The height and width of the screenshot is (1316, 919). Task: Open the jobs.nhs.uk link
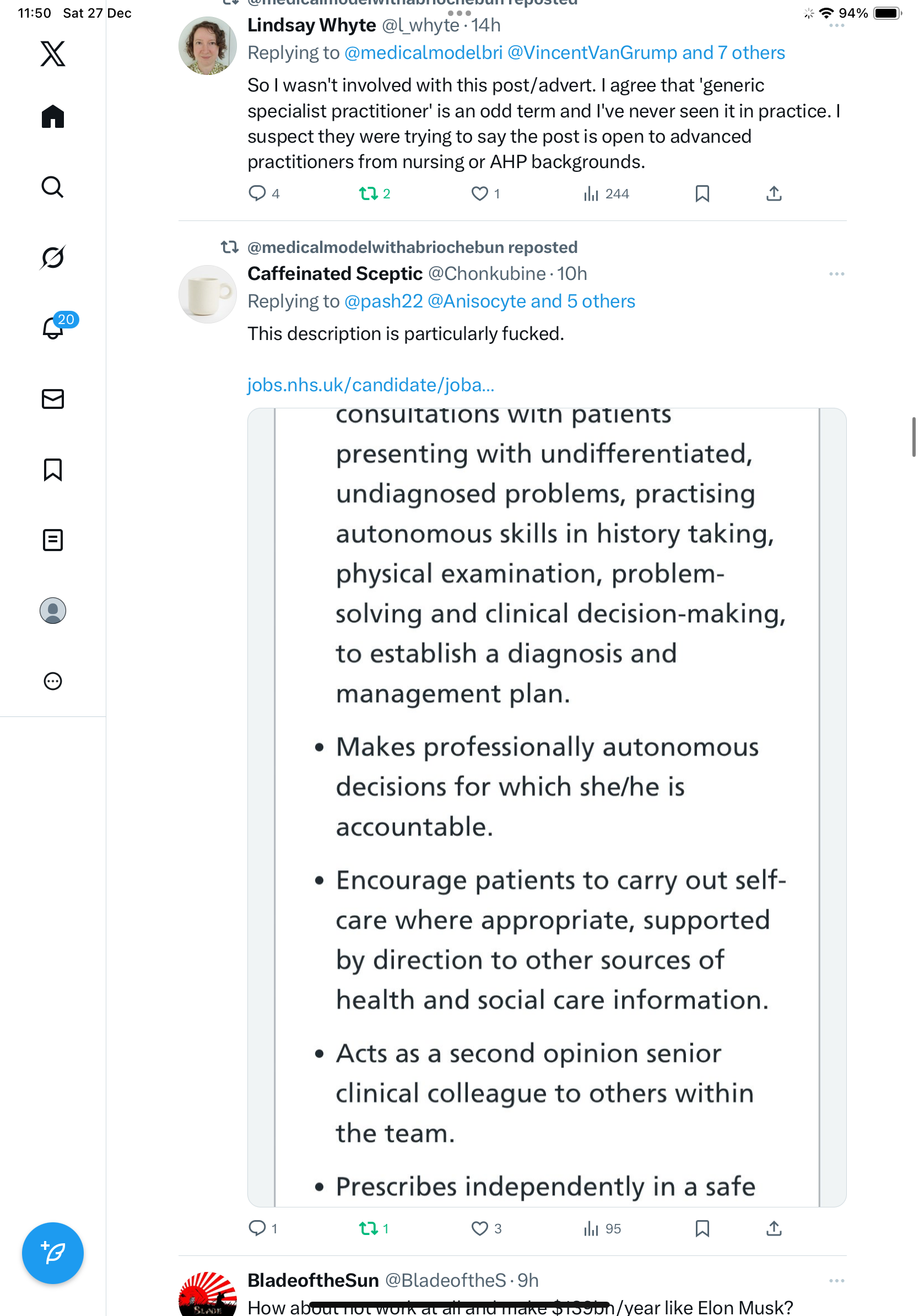371,385
